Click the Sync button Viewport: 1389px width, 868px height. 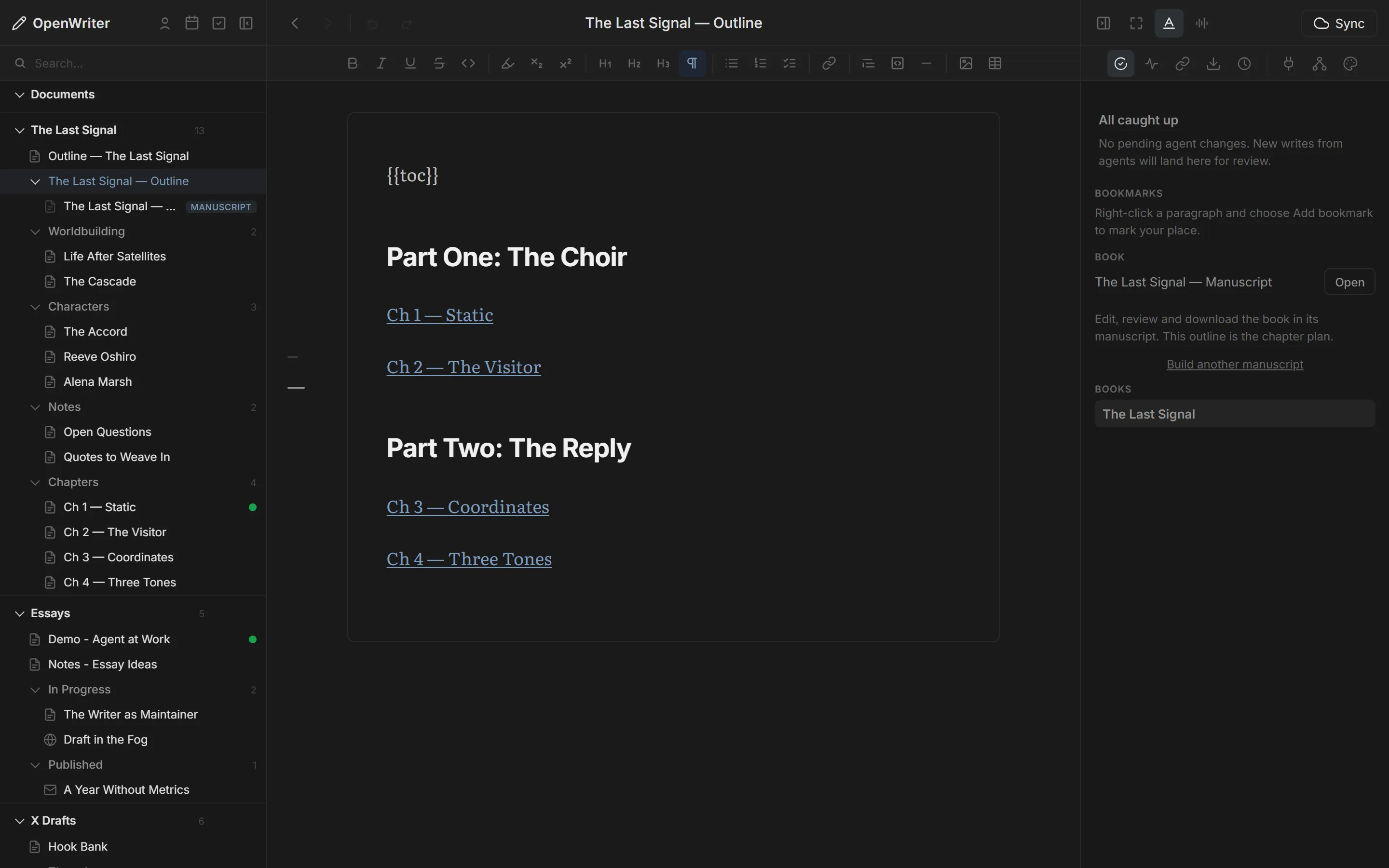point(1338,23)
